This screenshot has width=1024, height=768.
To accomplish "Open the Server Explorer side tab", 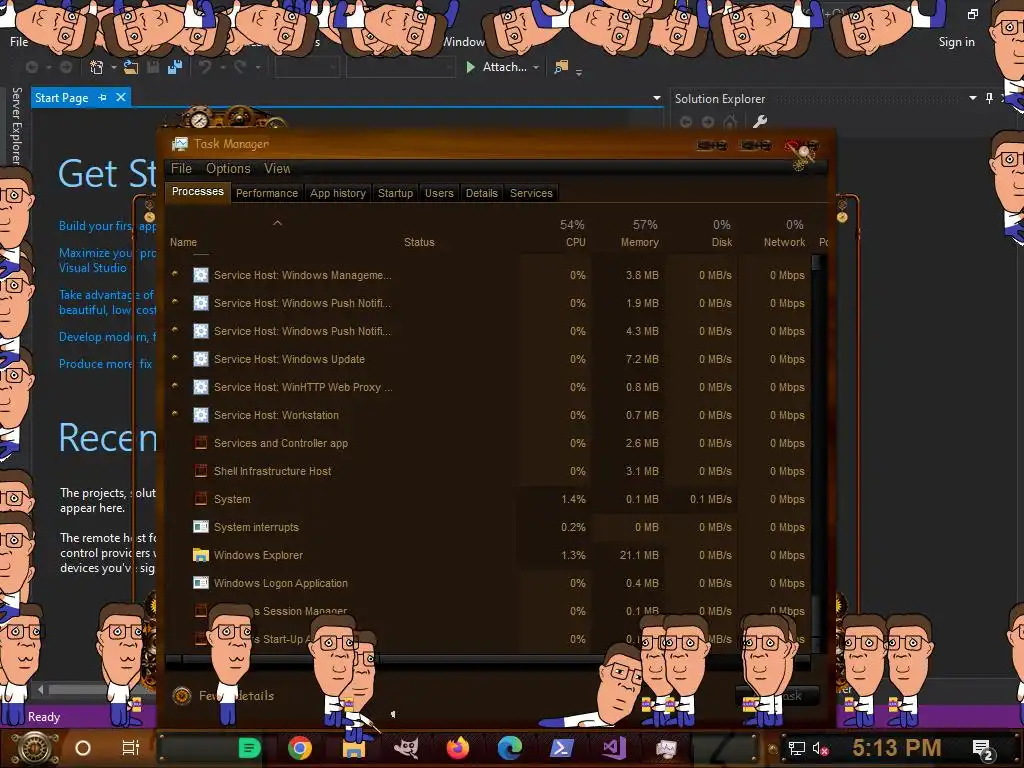I will [17, 125].
